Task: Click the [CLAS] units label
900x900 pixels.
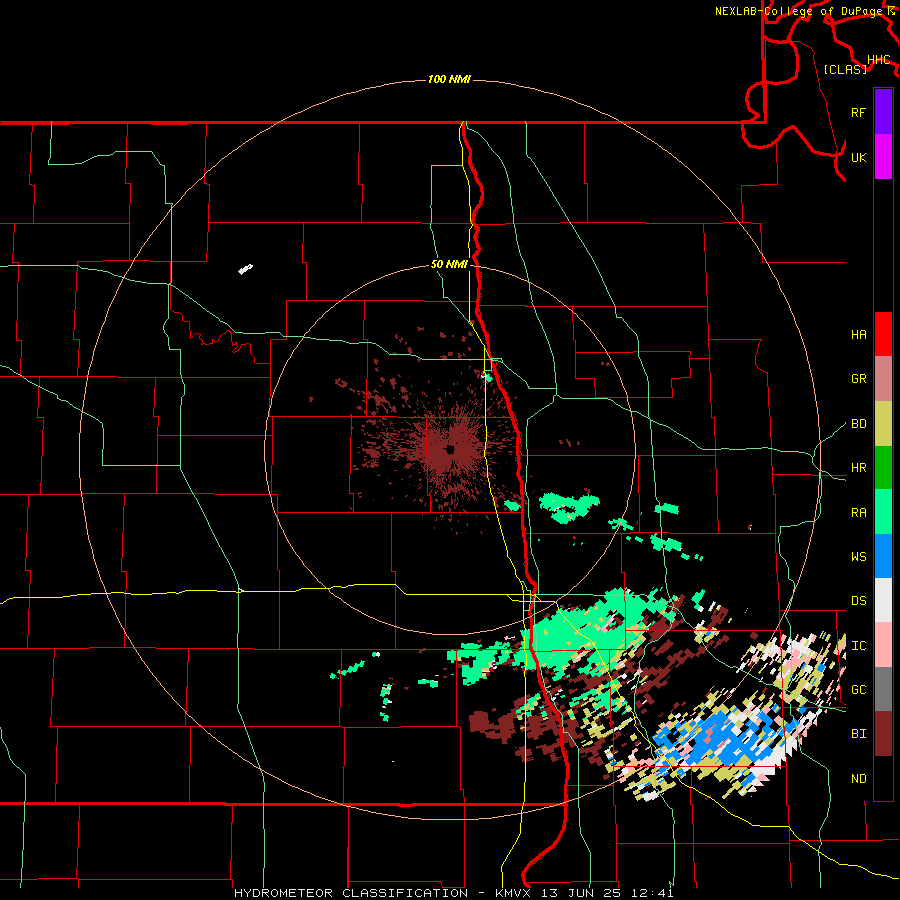Action: point(845,70)
